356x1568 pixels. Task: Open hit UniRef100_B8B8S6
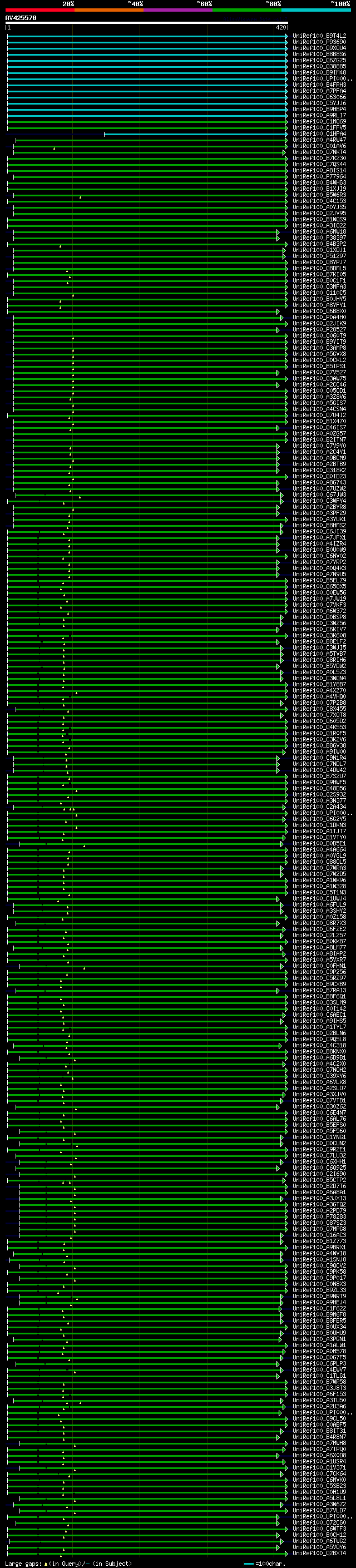click(x=319, y=54)
